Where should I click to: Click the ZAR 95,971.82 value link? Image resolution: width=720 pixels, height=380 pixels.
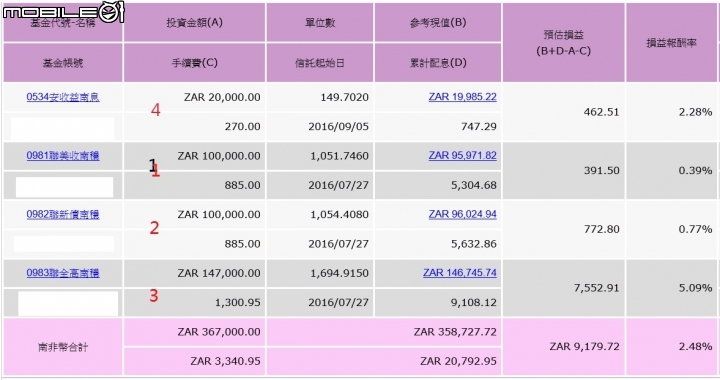point(462,156)
